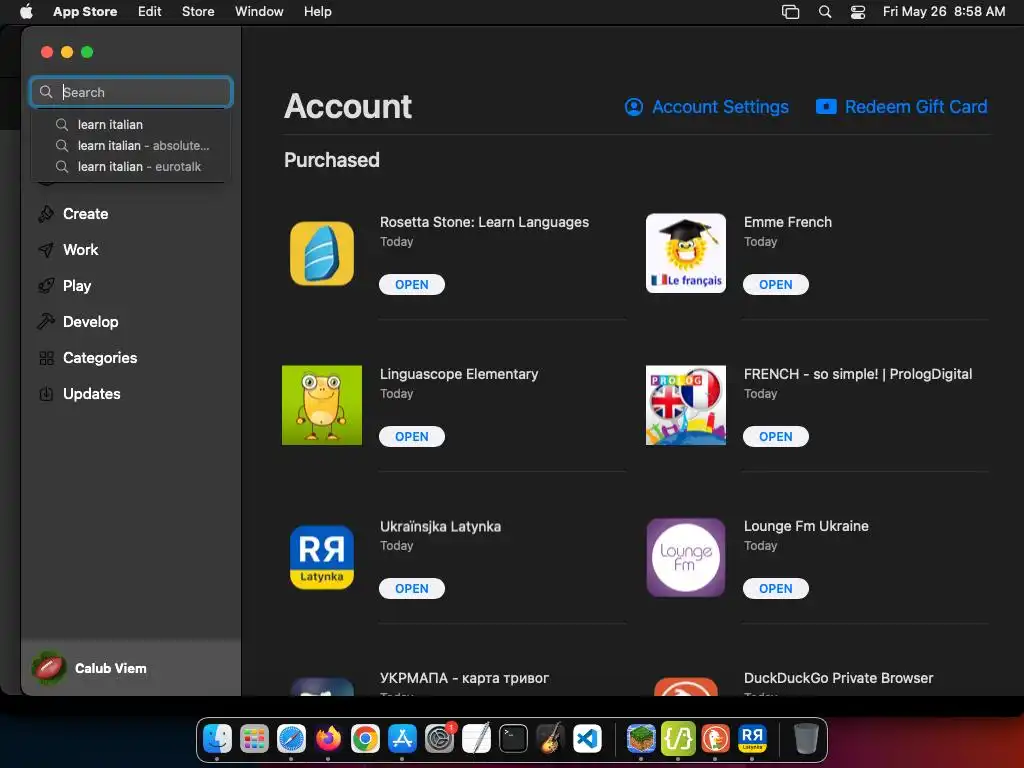Click the Play rocket icon
This screenshot has height=768, width=1024.
[x=46, y=285]
